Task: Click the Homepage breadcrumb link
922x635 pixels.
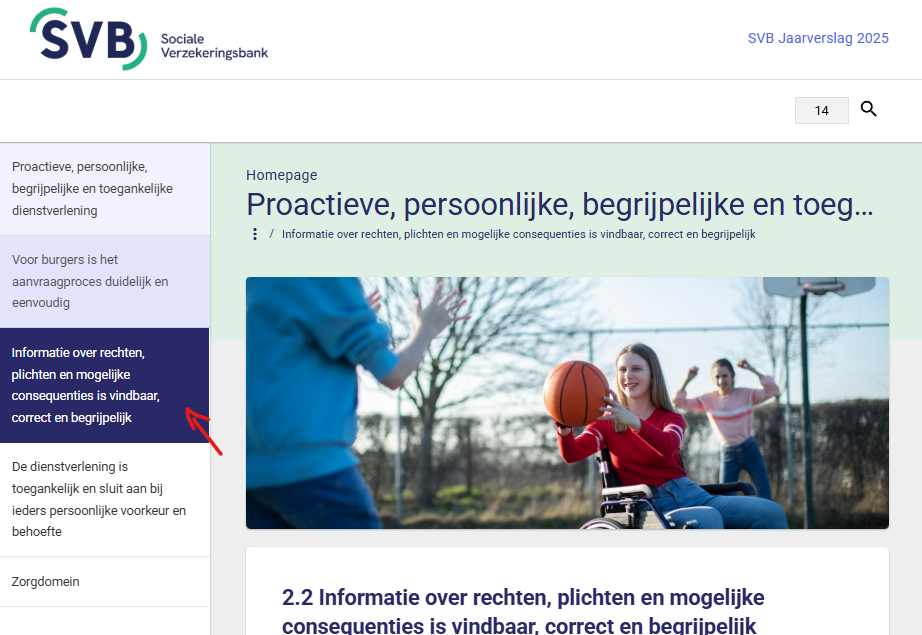Action: tap(282, 175)
